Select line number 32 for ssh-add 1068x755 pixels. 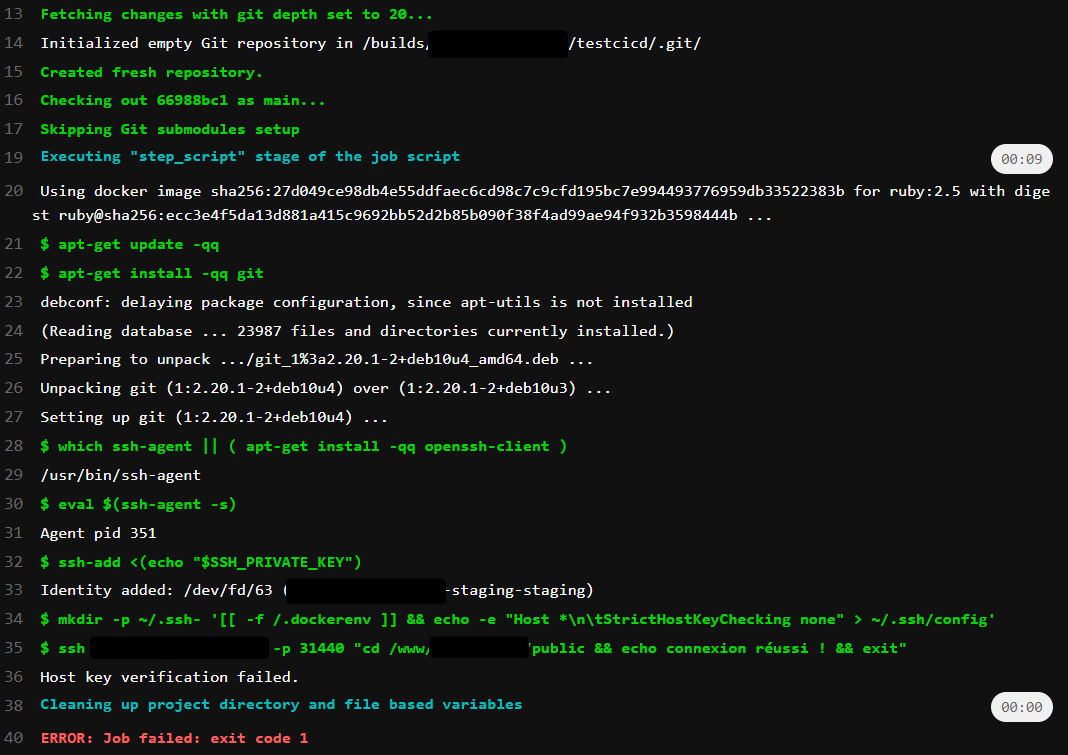(x=13, y=562)
